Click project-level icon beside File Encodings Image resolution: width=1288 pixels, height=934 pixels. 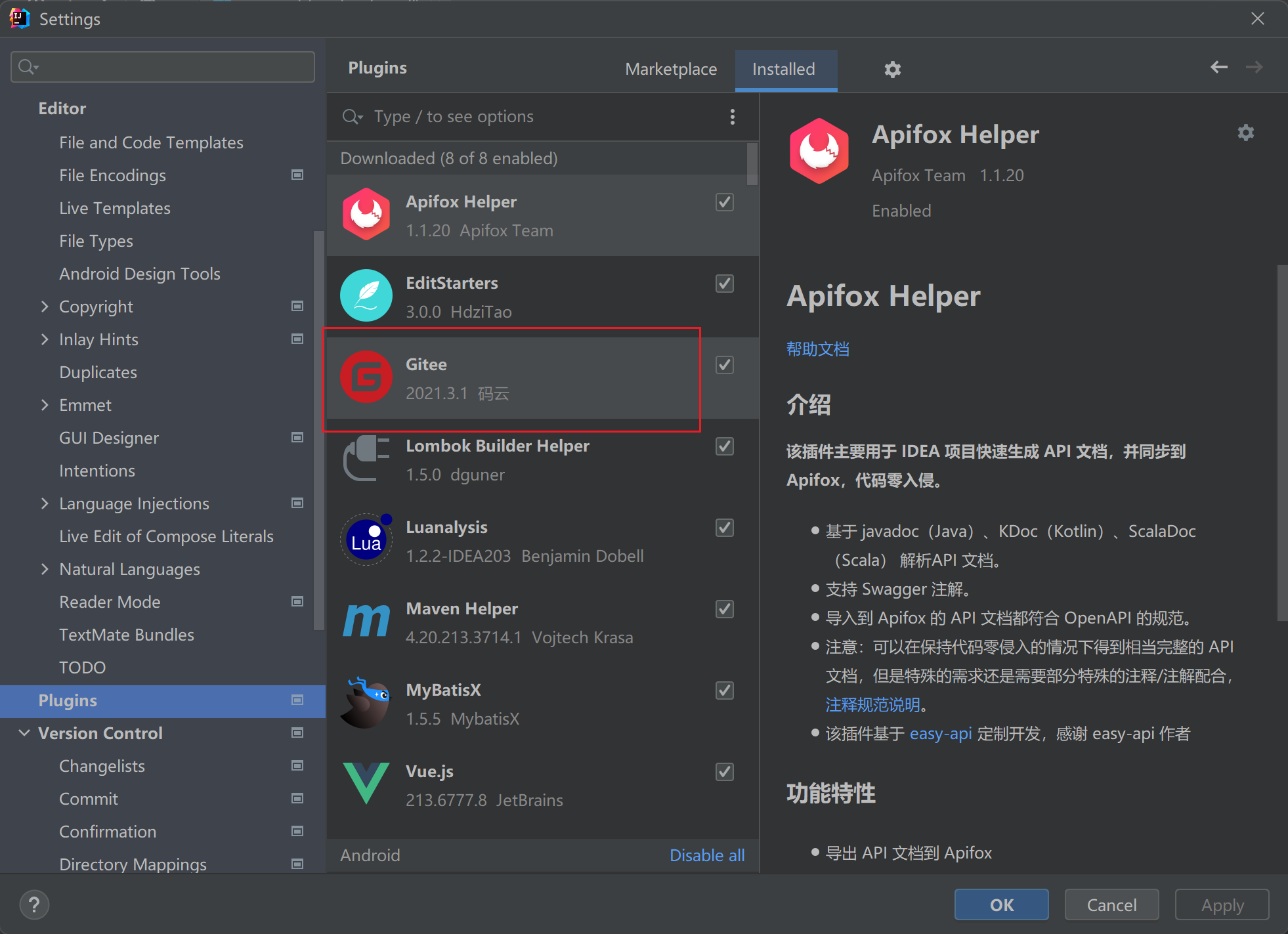[297, 175]
